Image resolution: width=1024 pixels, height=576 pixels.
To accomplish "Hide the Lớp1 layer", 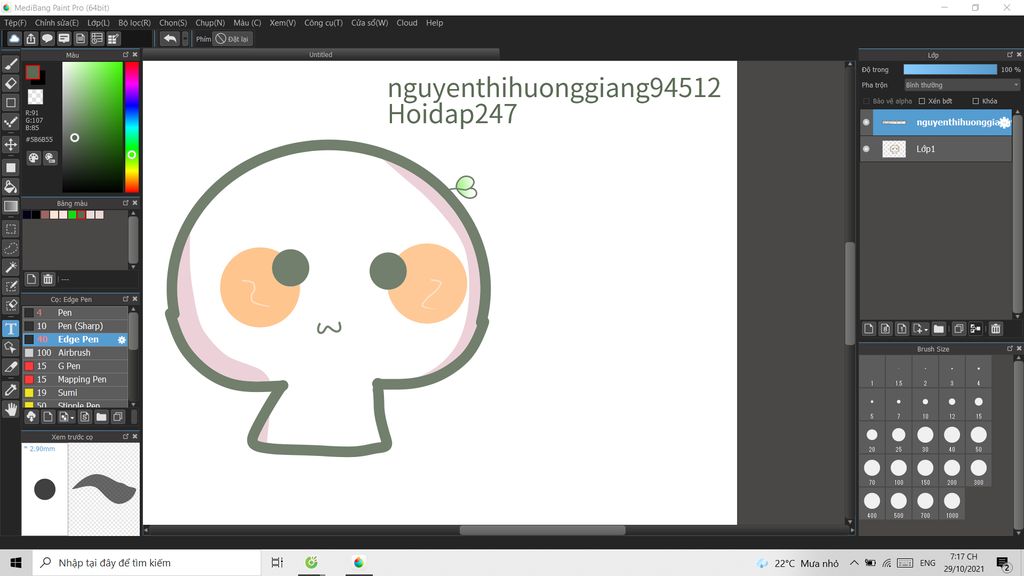I will (866, 149).
